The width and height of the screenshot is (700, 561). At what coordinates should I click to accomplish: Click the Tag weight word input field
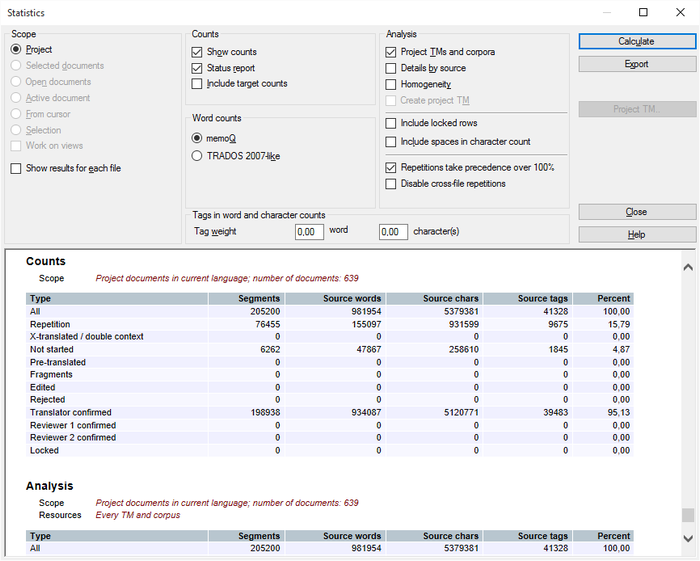click(x=310, y=232)
